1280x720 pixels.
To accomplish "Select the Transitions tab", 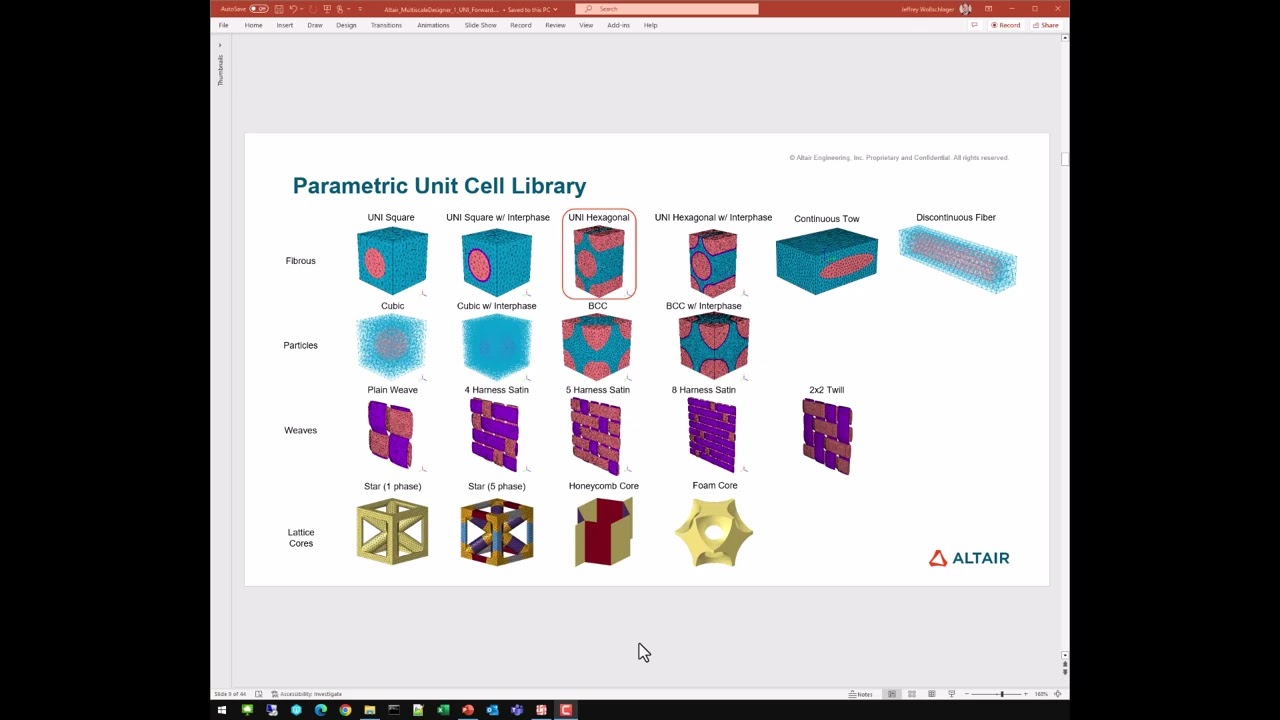I will tap(386, 25).
